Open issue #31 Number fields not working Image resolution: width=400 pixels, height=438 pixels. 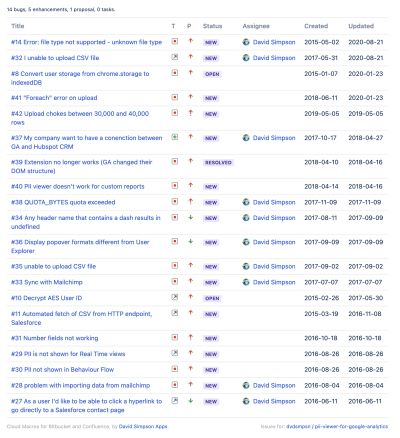[55, 338]
